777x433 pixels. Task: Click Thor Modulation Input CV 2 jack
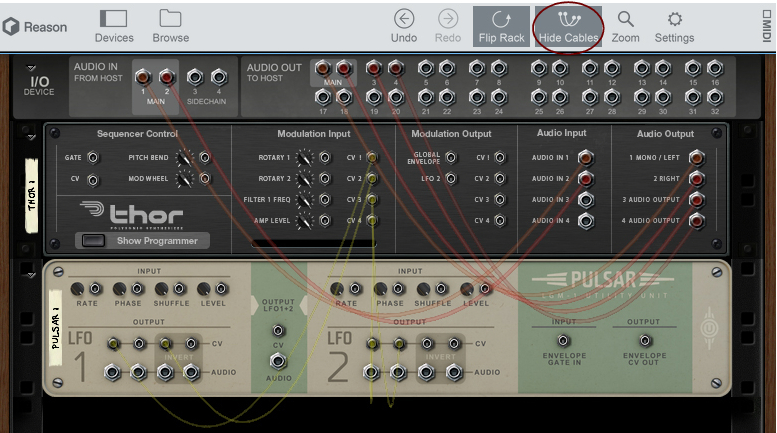(372, 178)
